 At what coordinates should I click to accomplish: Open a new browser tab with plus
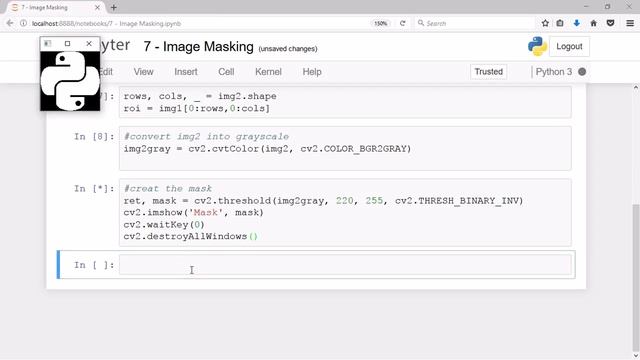[114, 7]
